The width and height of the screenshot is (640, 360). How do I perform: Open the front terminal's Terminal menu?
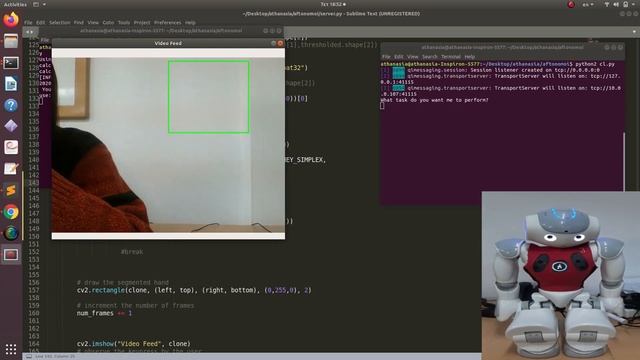click(x=451, y=57)
